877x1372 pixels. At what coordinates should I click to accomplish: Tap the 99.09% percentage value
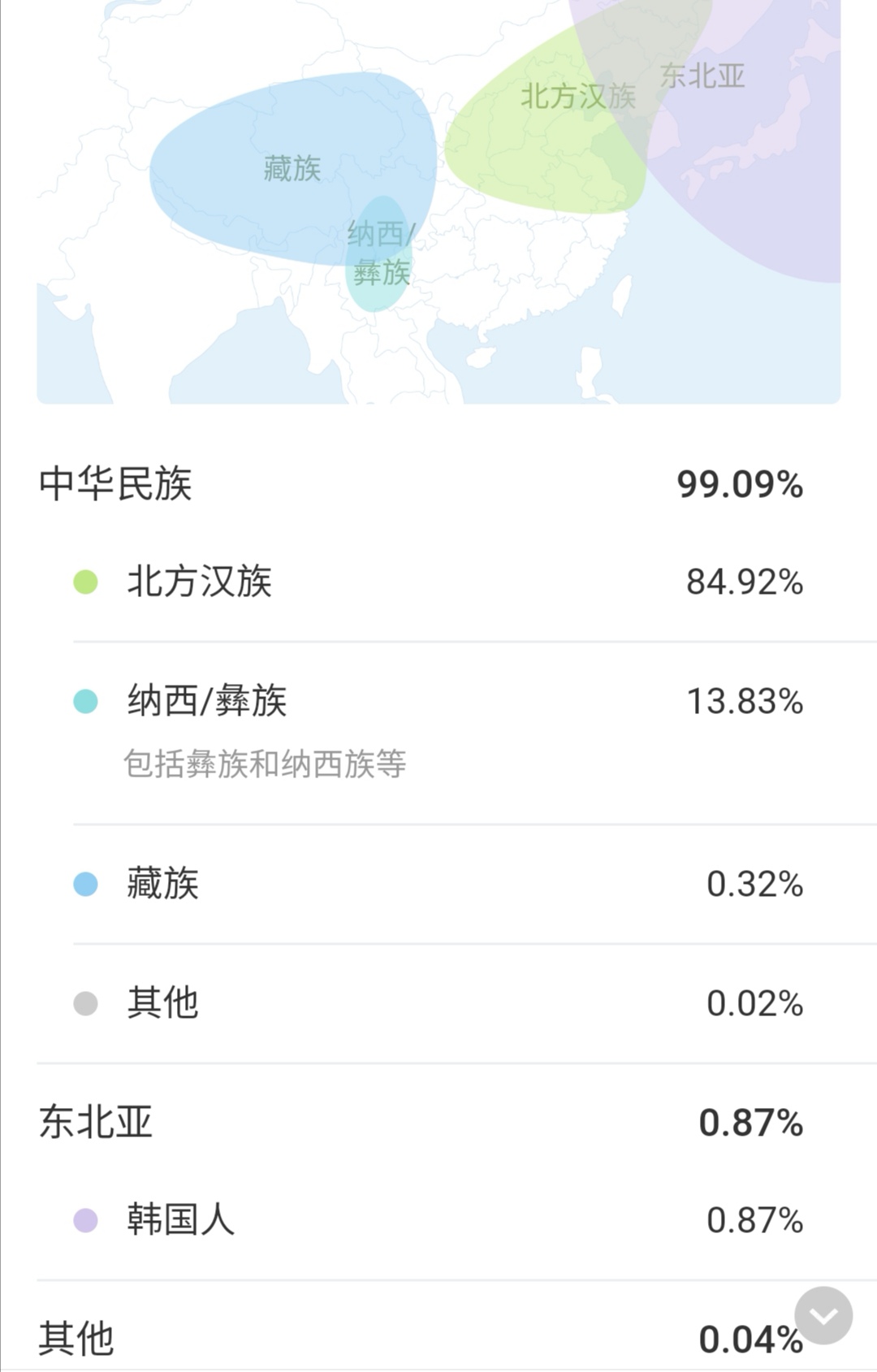(741, 485)
